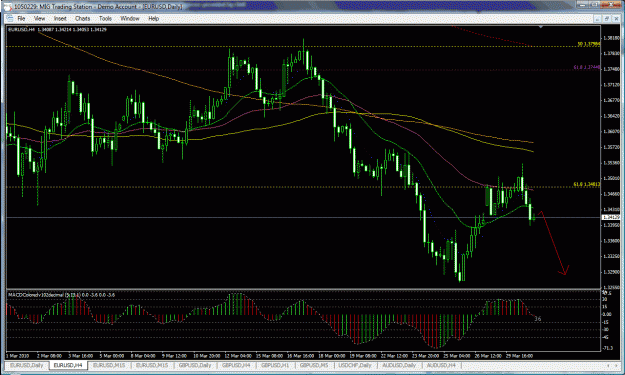Click the '18 Mar 00:00' time axis label
The image size is (625, 375).
pyautogui.click(x=332, y=355)
